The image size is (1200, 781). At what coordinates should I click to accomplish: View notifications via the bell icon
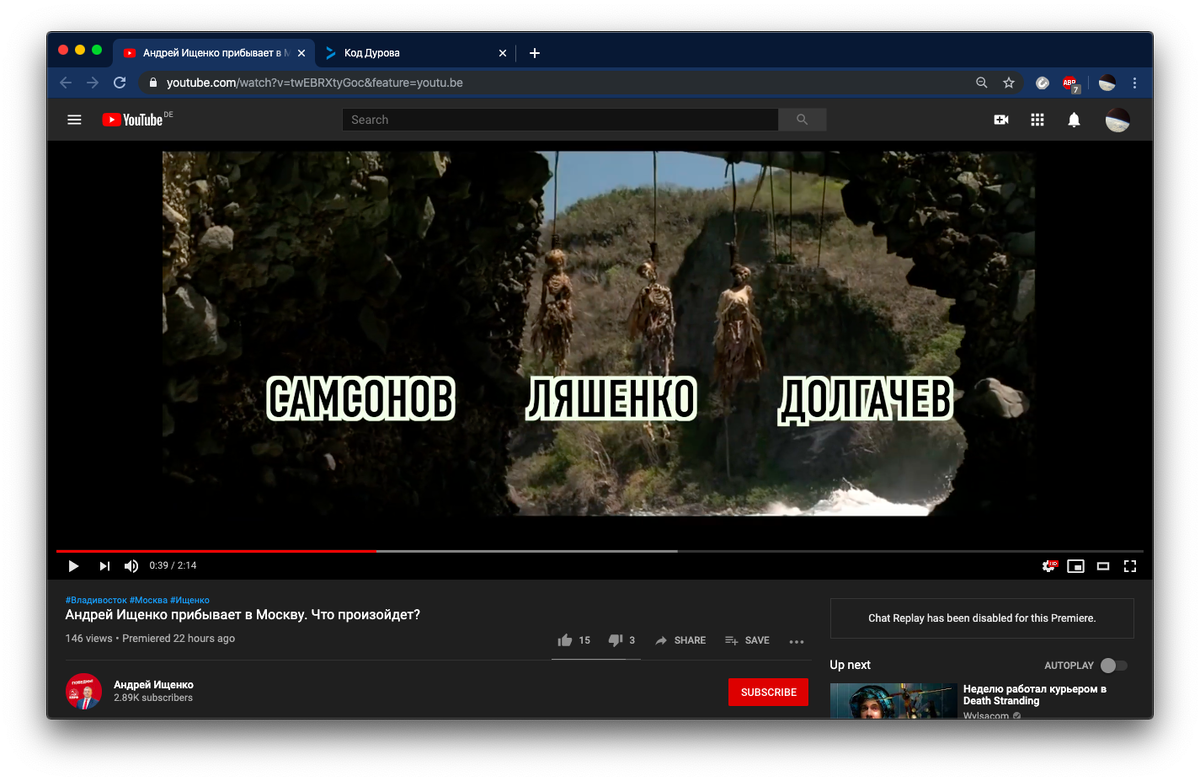pyautogui.click(x=1074, y=120)
